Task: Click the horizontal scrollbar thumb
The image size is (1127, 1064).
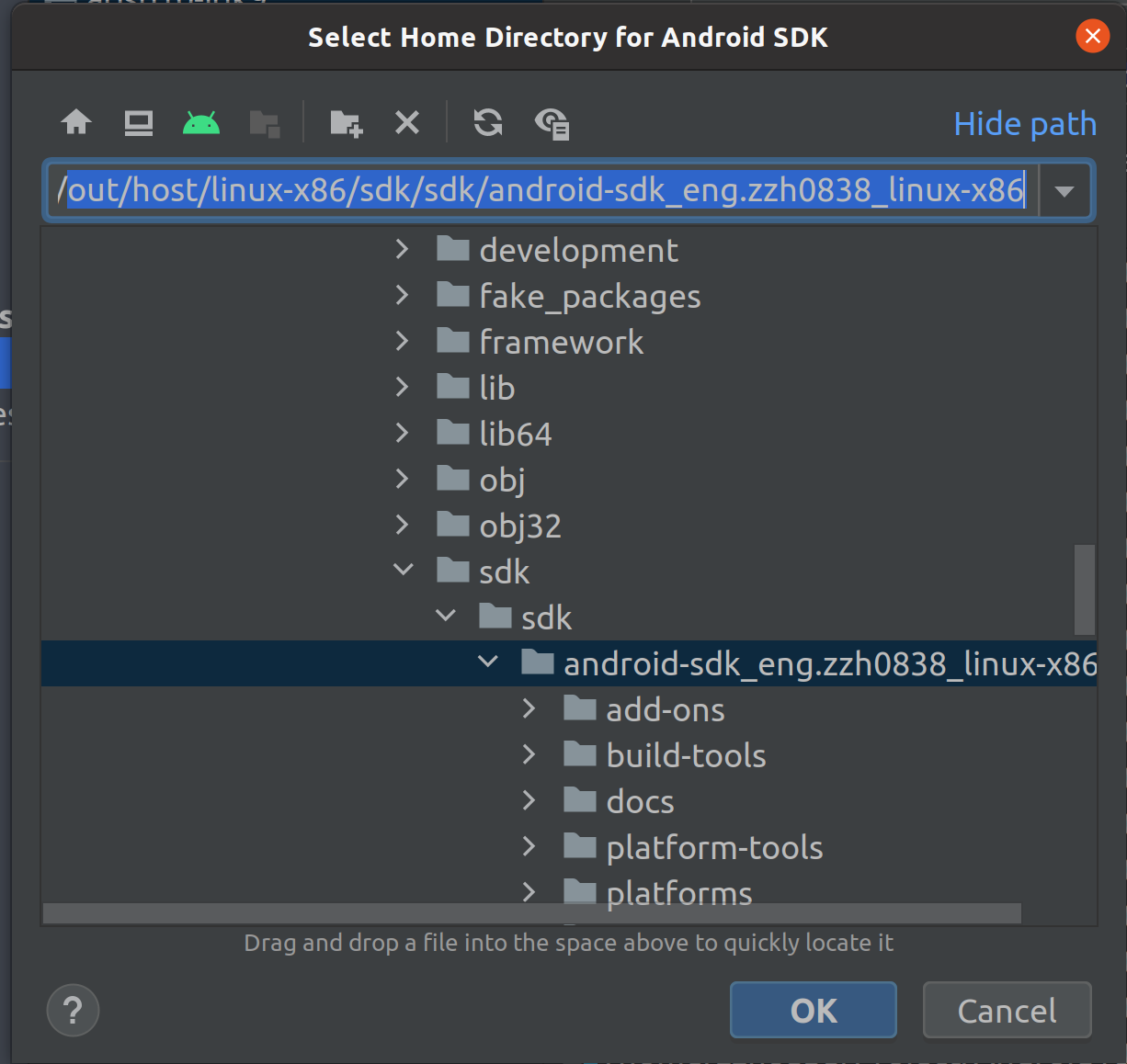Action: [531, 913]
